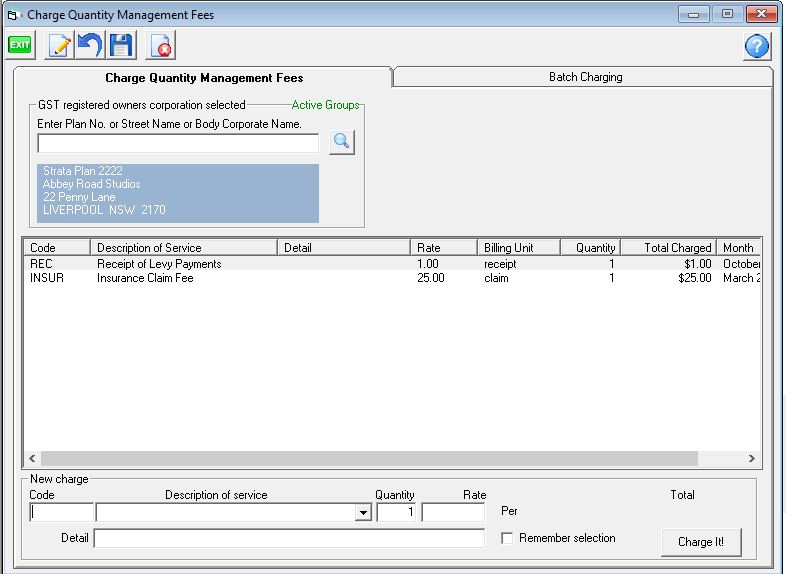
Task: Click the claim billing unit cell
Action: (496, 278)
